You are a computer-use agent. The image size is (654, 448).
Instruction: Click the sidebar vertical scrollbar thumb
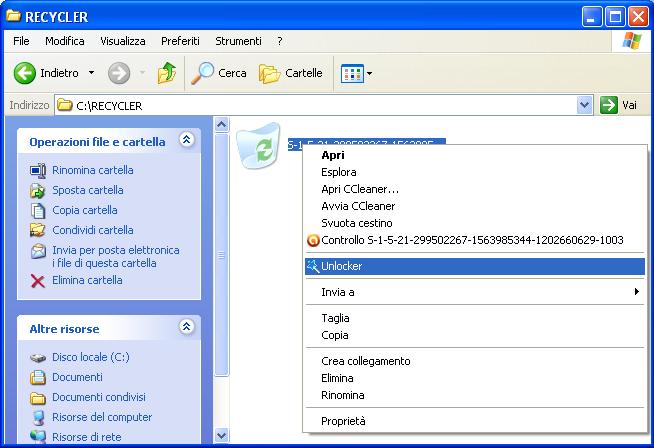(221, 254)
